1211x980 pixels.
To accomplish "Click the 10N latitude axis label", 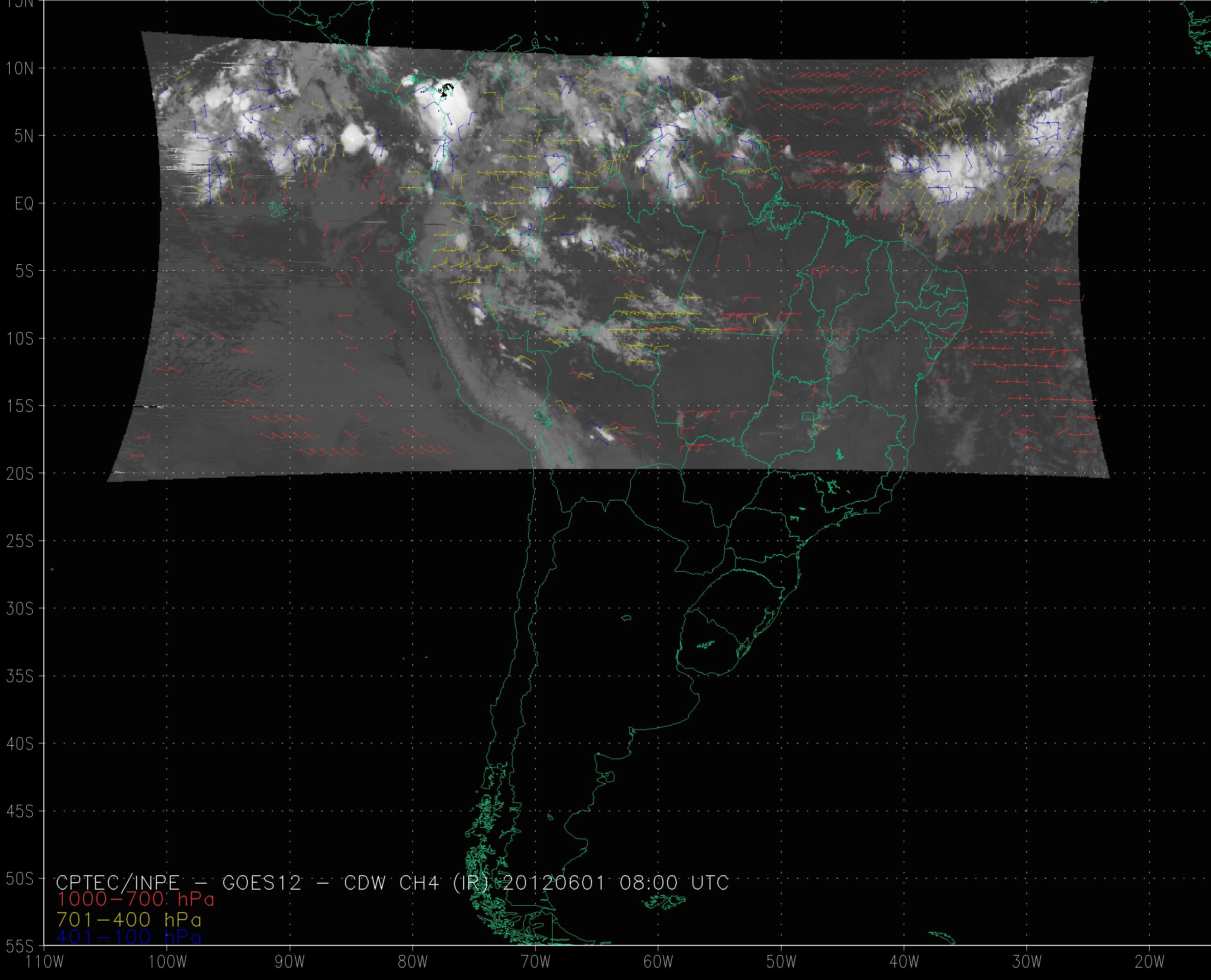I will point(20,69).
